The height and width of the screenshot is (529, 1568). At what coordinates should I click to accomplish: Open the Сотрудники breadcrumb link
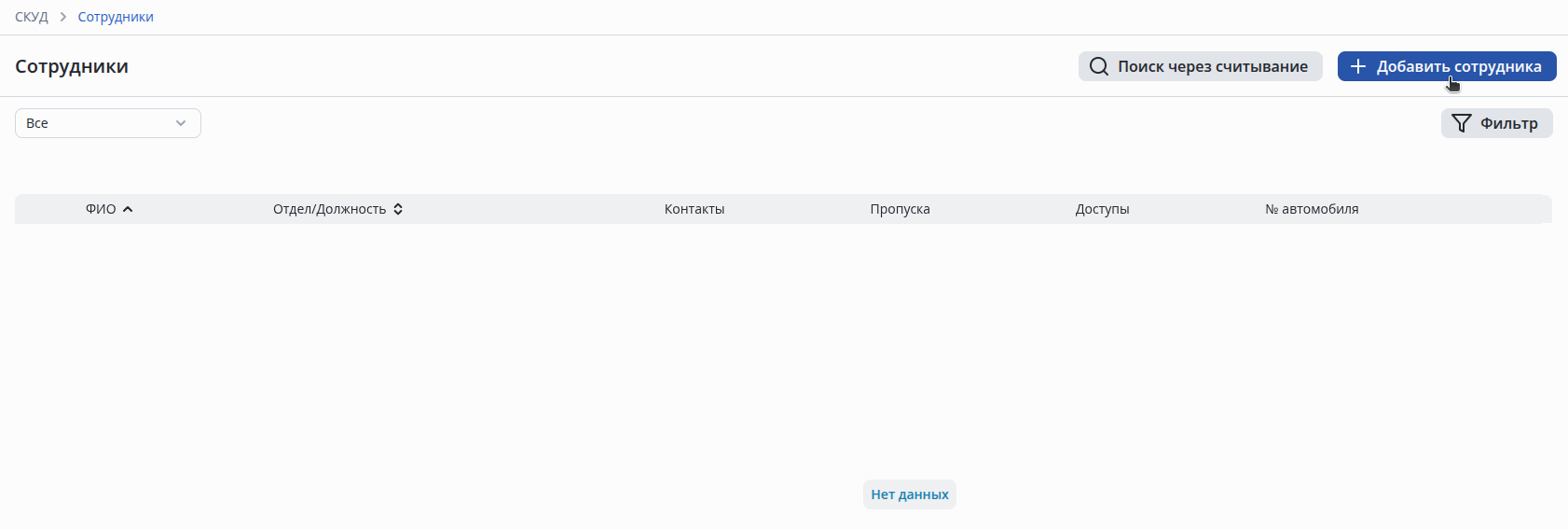coord(116,17)
